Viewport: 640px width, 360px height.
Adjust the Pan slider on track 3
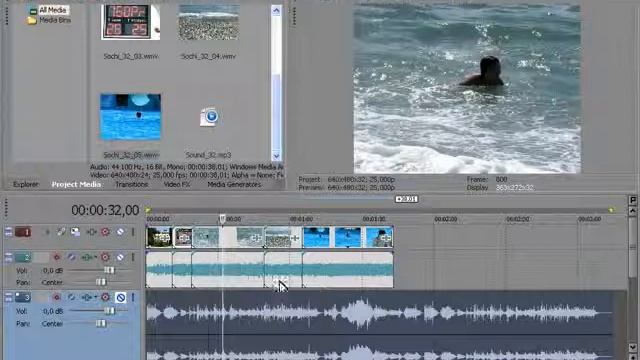100,323
